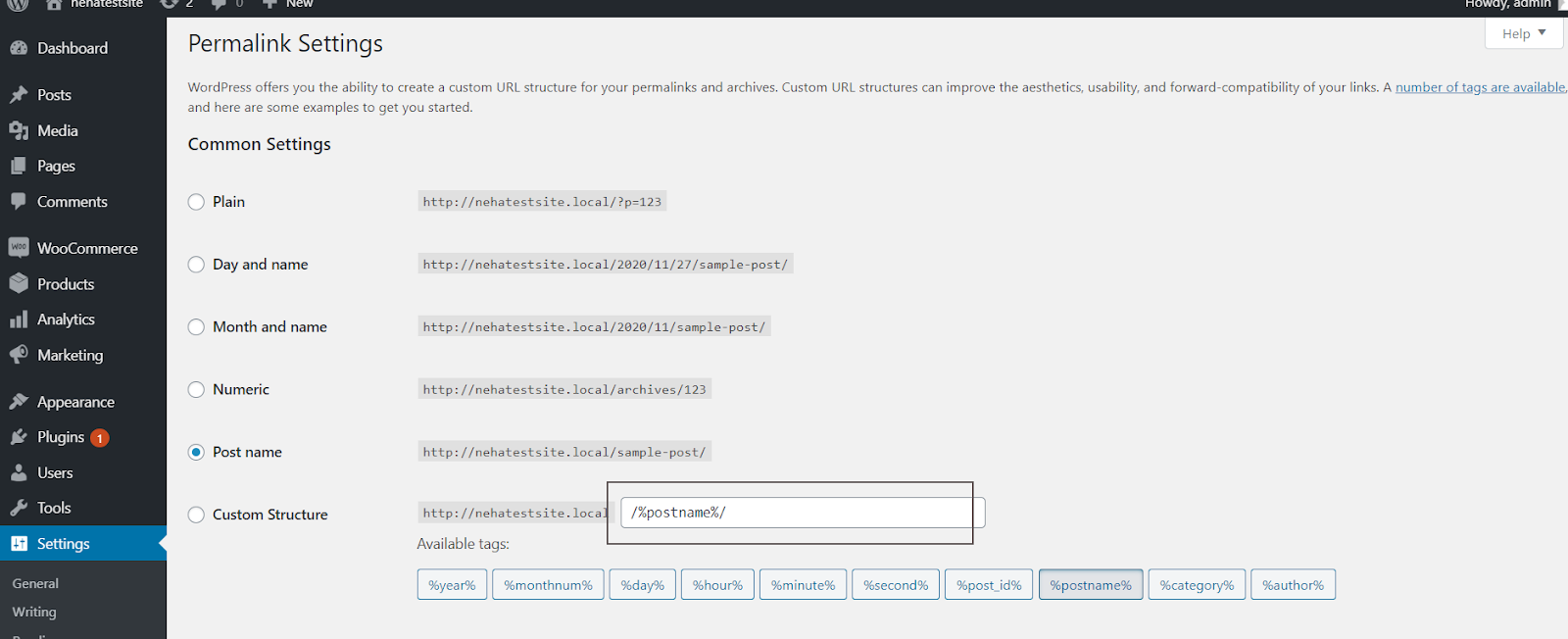Screen dimensions: 1568x639
Task: Click the Permalink Settings heading
Action: pos(285,44)
